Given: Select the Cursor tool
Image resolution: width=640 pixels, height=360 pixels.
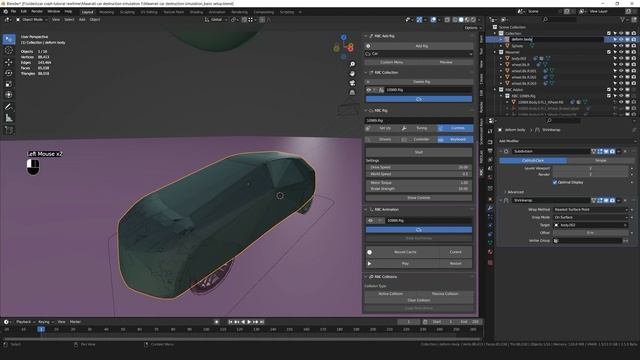Looking at the screenshot, I should 9,51.
